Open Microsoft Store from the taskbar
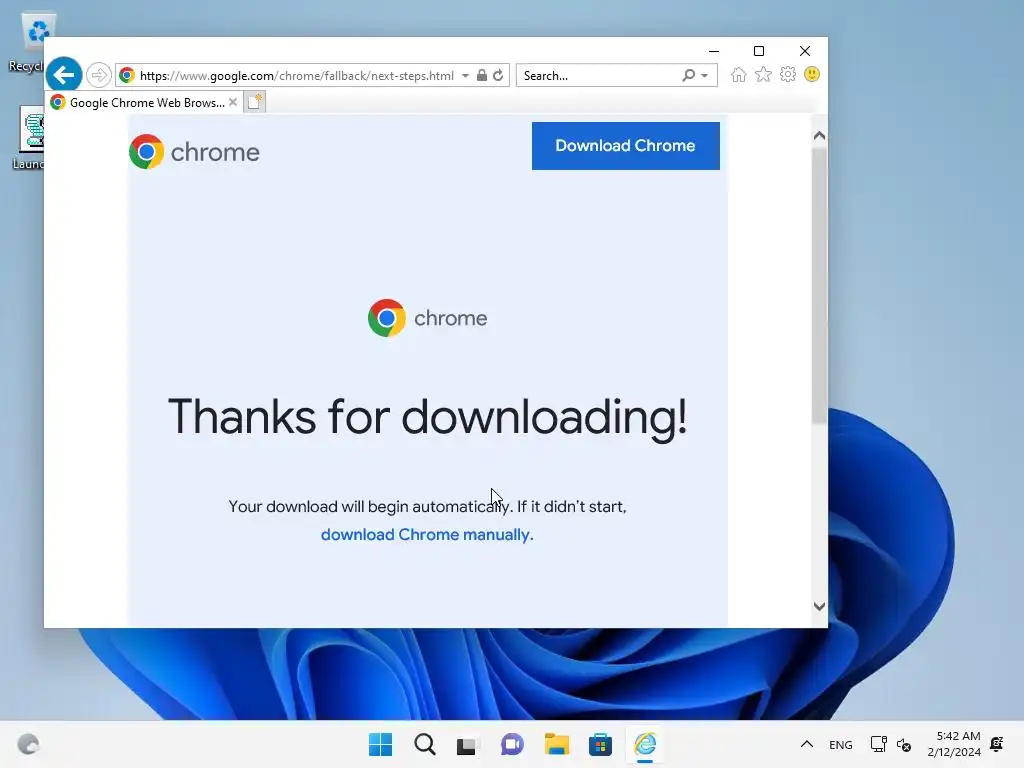Viewport: 1024px width, 768px height. pos(600,744)
